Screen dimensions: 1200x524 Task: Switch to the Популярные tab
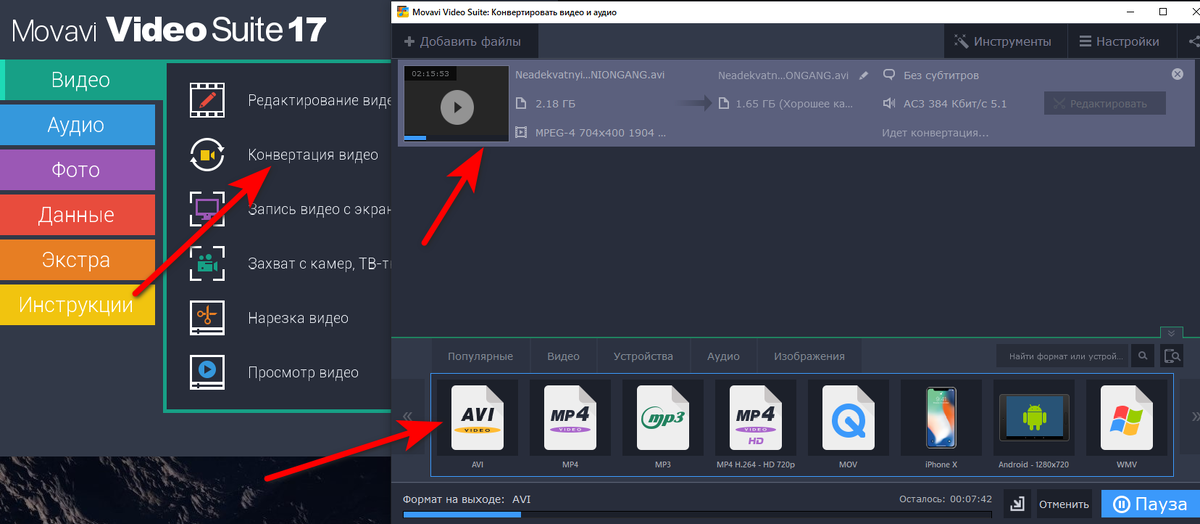480,356
